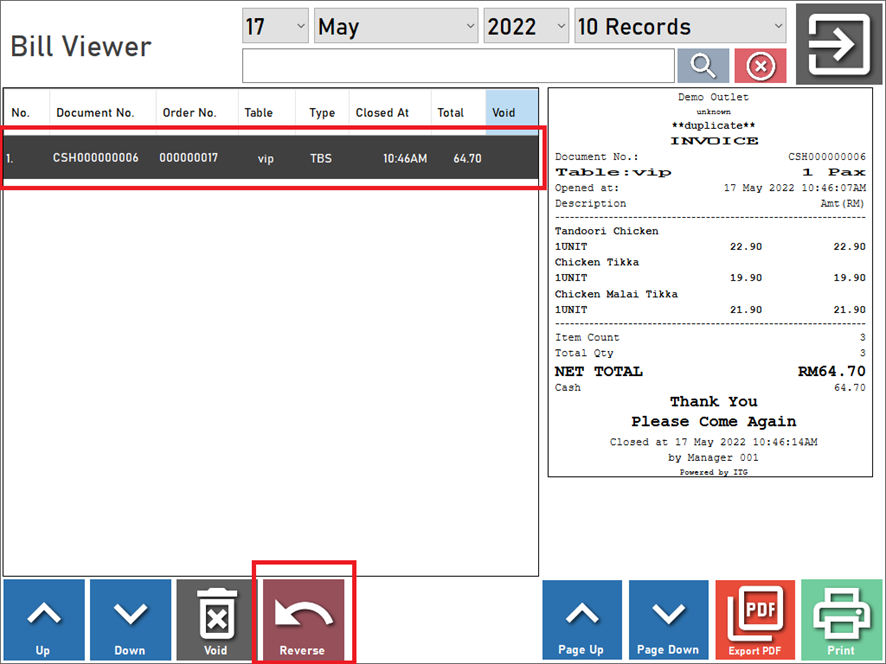Move selection Down in bill list
Viewport: 886px width, 664px height.
pos(130,620)
